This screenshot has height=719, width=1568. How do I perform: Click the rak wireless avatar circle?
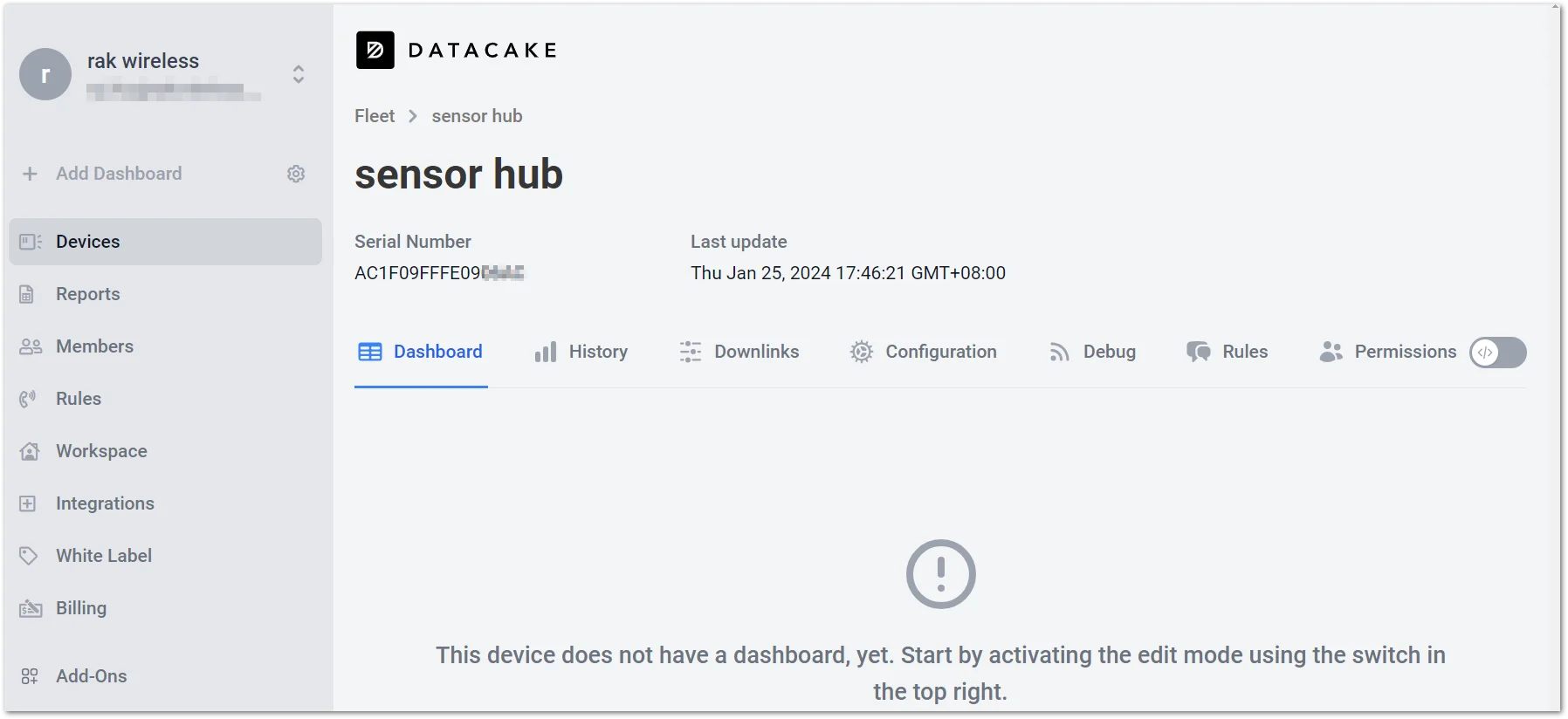[x=45, y=74]
